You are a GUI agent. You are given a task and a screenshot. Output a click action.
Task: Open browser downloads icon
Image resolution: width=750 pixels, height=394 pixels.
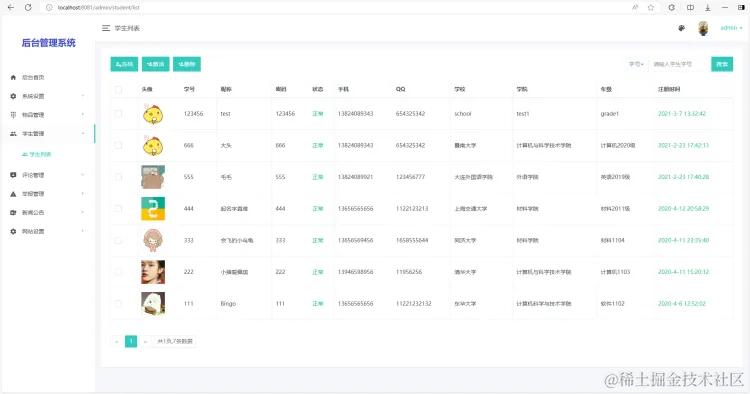(707, 8)
